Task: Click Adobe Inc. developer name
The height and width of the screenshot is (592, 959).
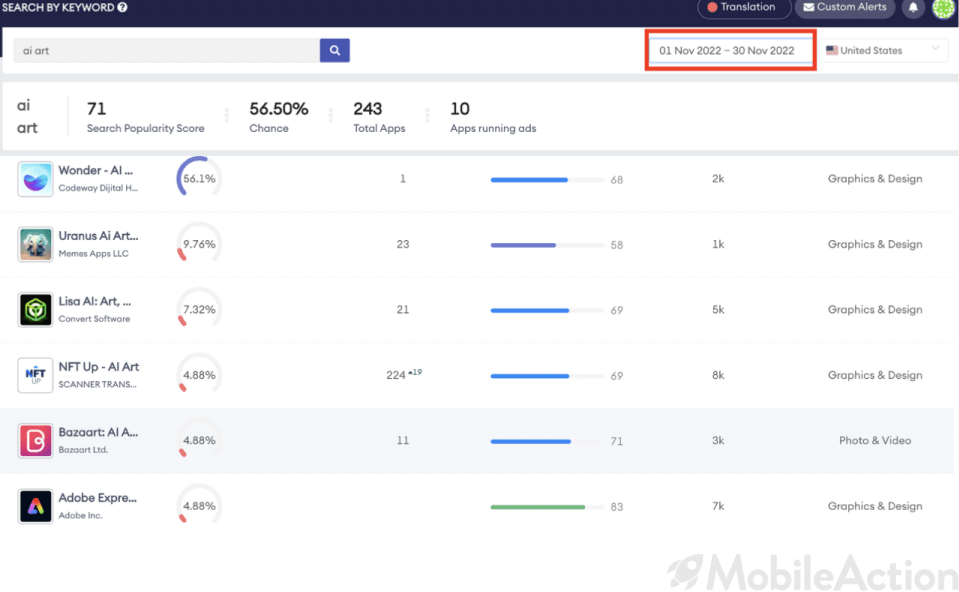Action: tap(80, 515)
